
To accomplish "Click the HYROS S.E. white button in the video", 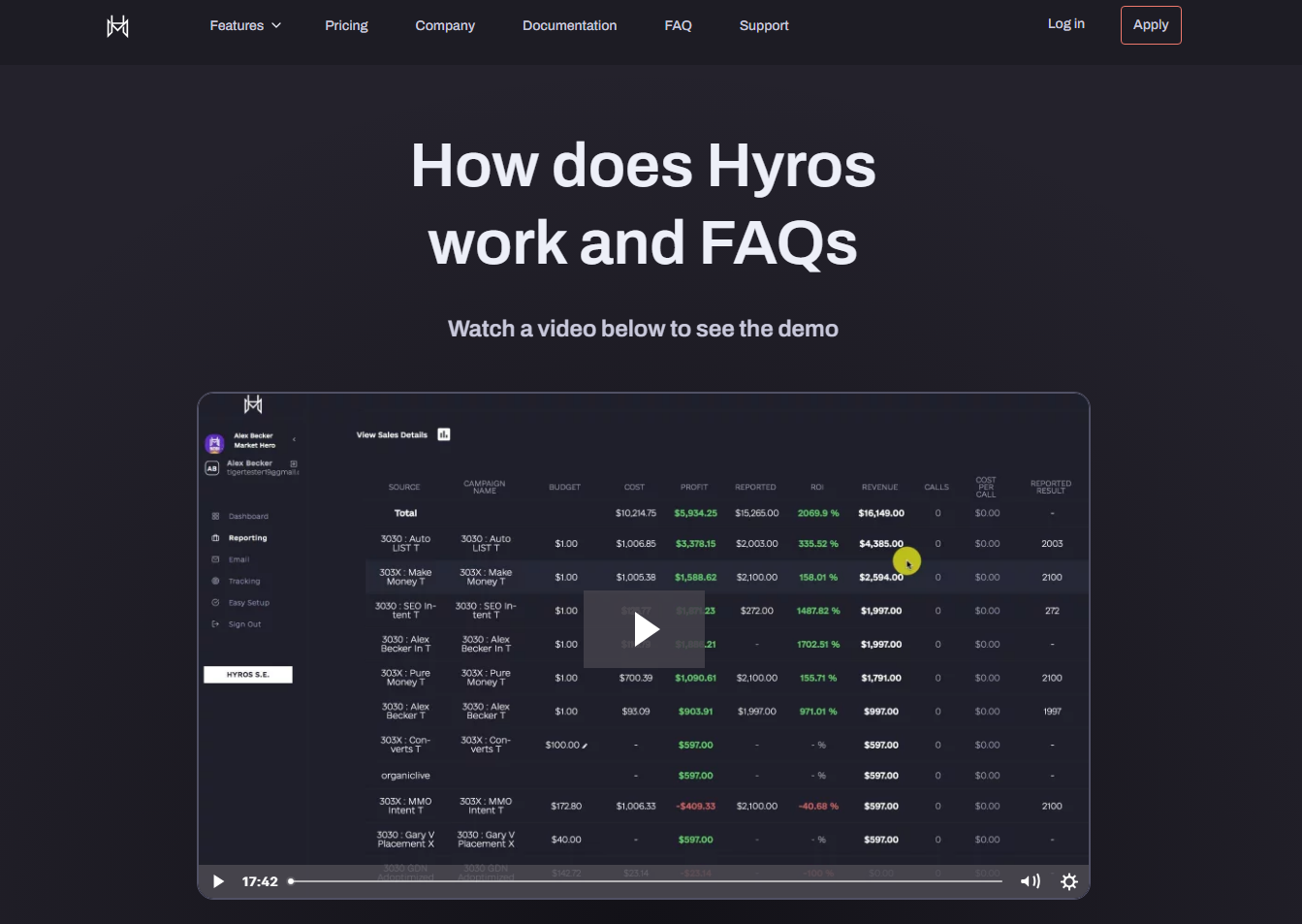I will coord(248,675).
